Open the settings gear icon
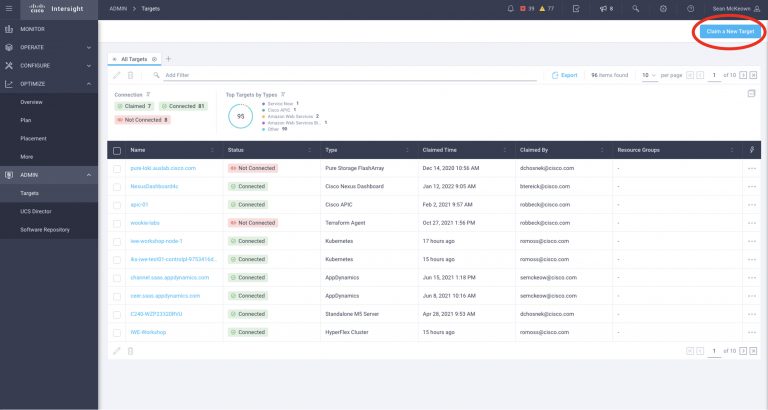Viewport: 768px width, 410px height. [664, 8]
